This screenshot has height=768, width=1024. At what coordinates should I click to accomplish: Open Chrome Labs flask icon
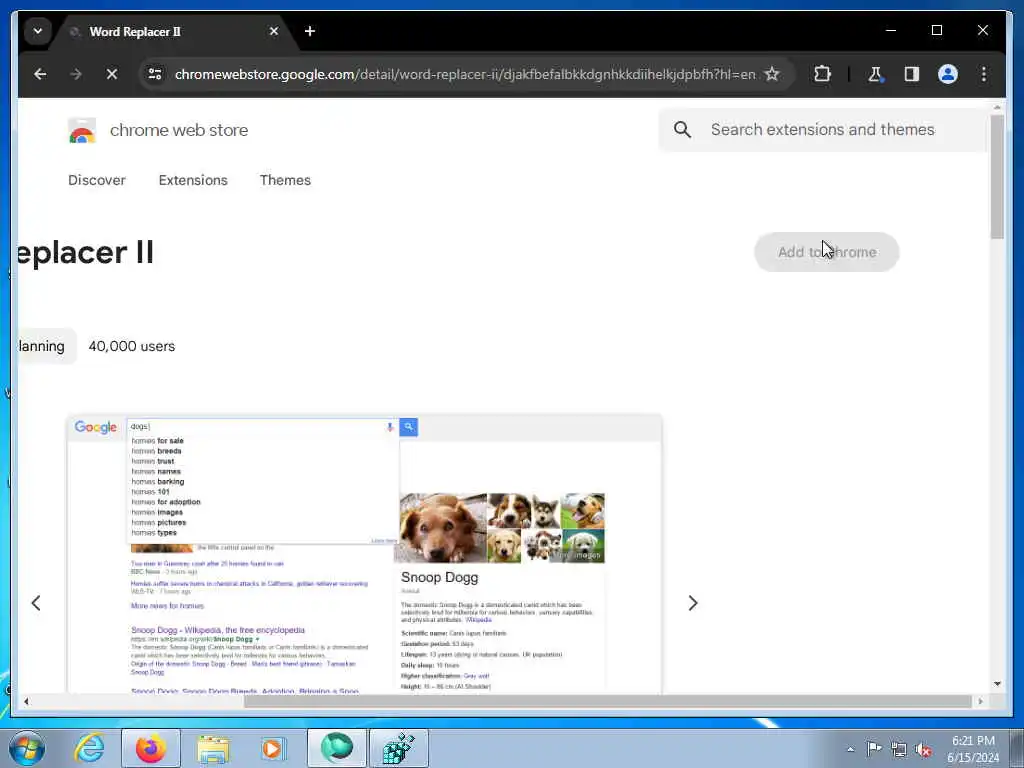pos(875,74)
